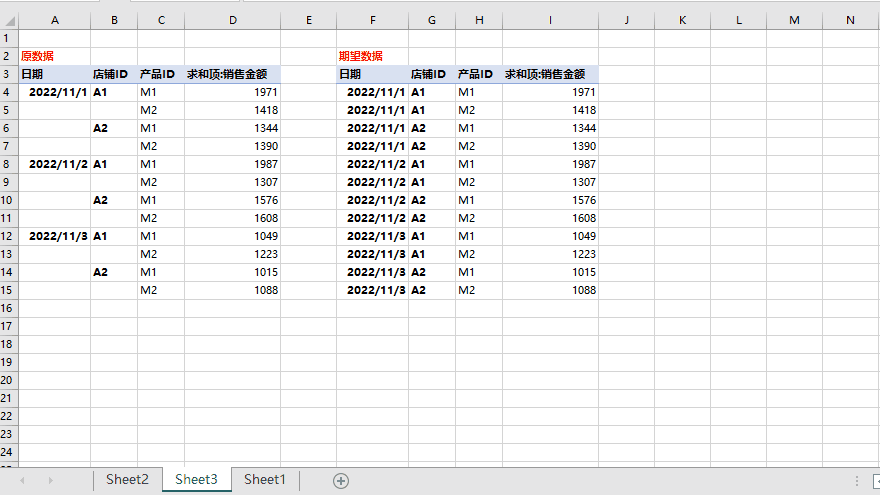The height and width of the screenshot is (495, 880).
Task: Switch to Sheet1 tab
Action: (265, 479)
